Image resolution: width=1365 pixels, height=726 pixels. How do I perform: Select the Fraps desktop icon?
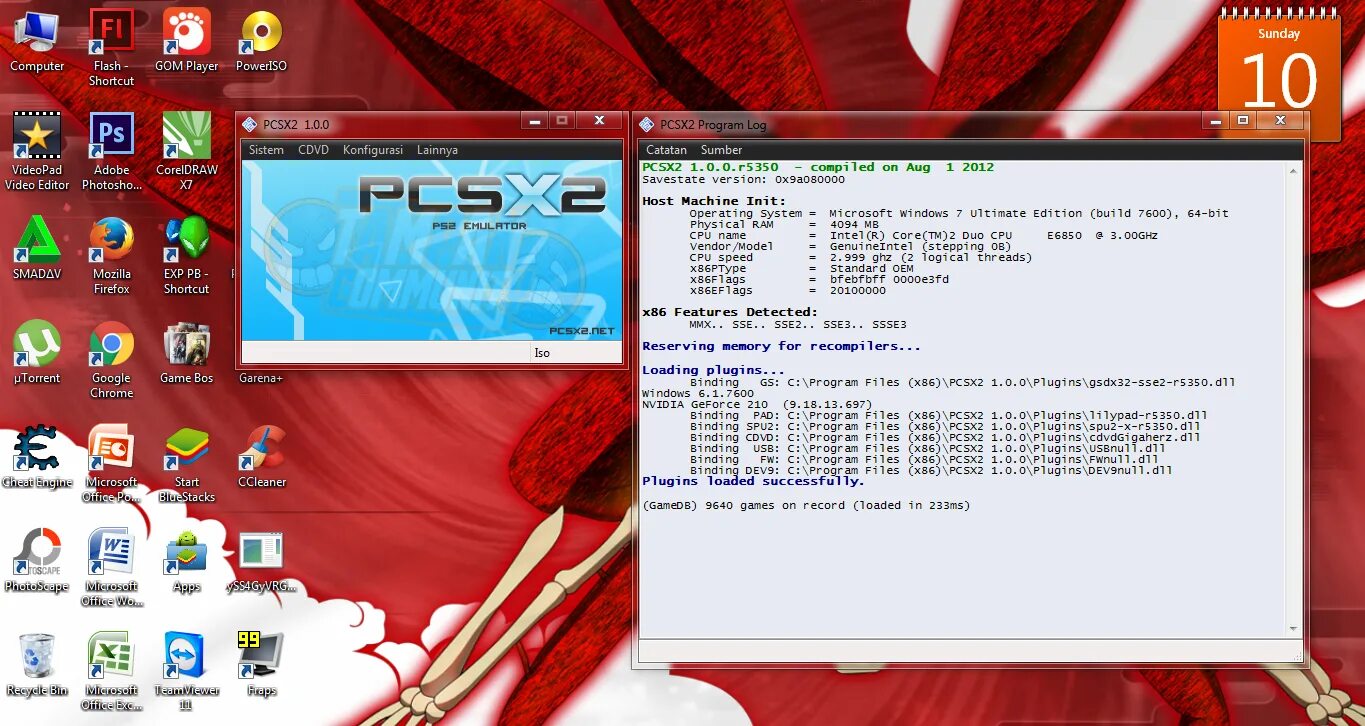tap(261, 656)
